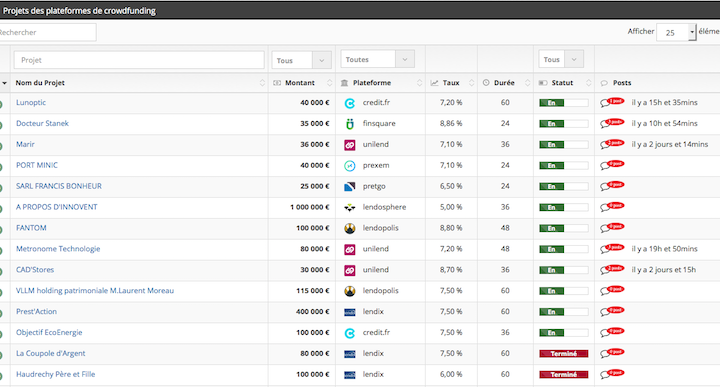The width and height of the screenshot is (720, 387).
Task: Click the Posts column header
Action: [x=622, y=83]
